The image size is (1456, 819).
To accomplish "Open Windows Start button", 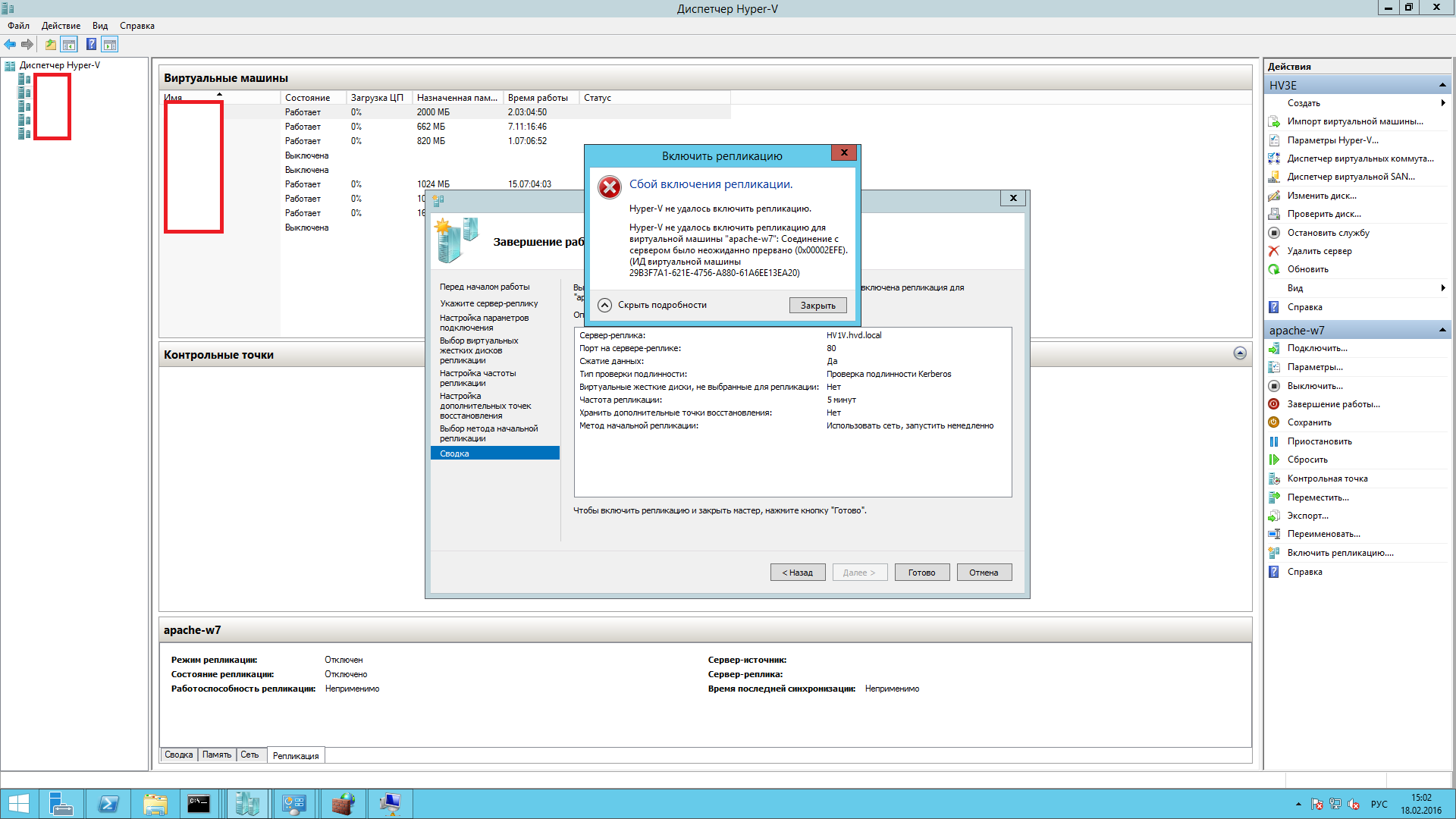I will (19, 804).
